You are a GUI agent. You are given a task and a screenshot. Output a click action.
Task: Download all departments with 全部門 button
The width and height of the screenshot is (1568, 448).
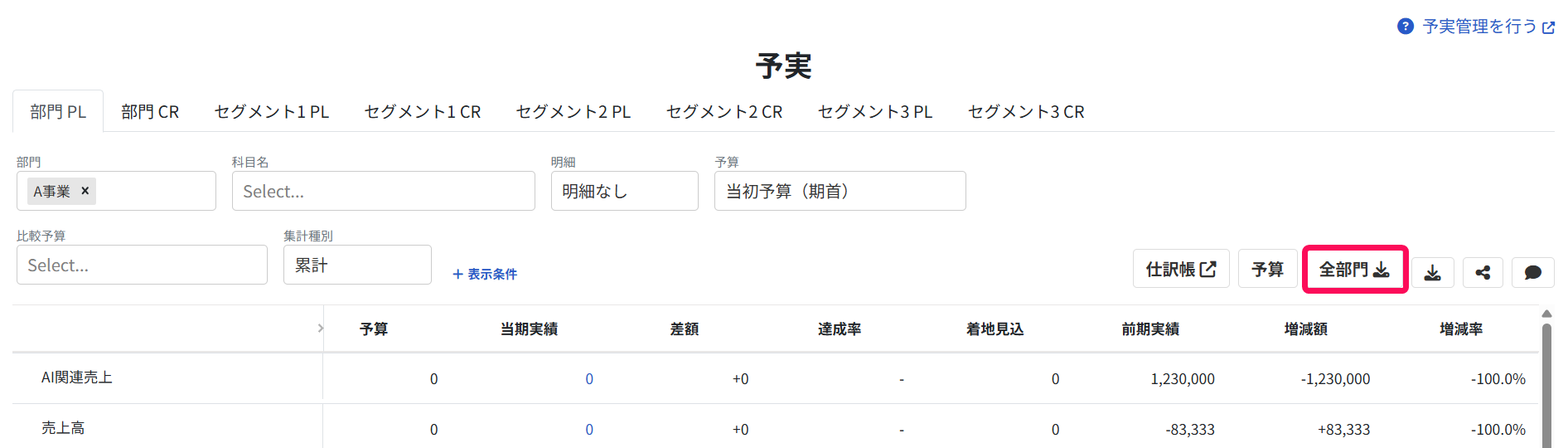pos(1354,269)
